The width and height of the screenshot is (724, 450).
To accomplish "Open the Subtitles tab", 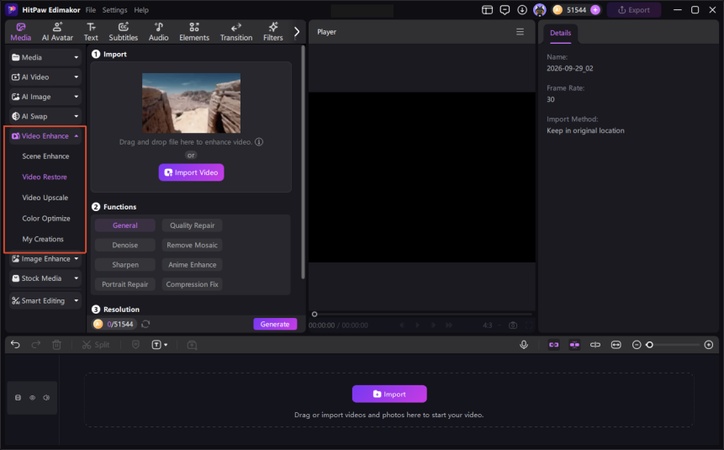I will tap(123, 32).
